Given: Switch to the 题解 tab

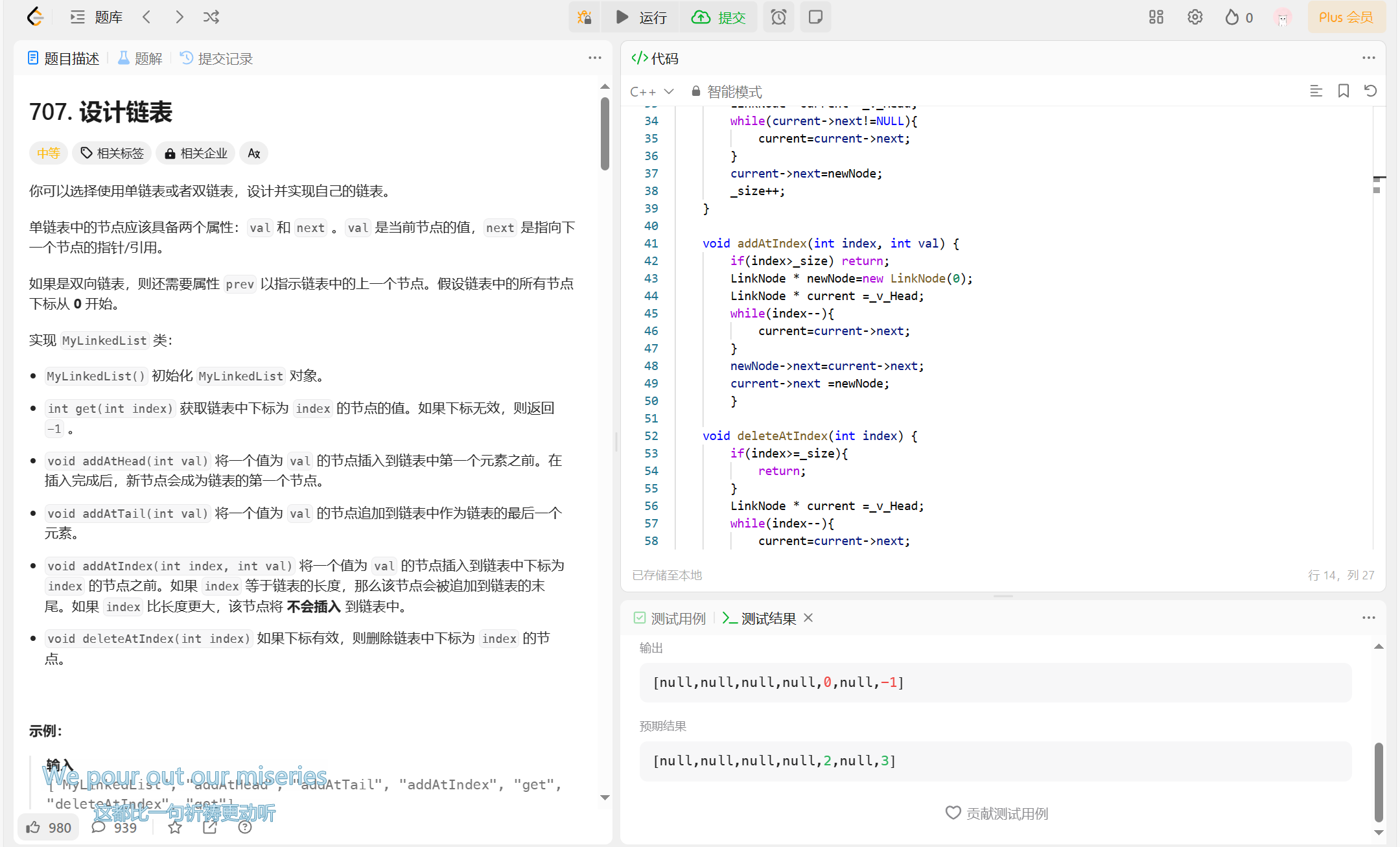Looking at the screenshot, I should (140, 58).
